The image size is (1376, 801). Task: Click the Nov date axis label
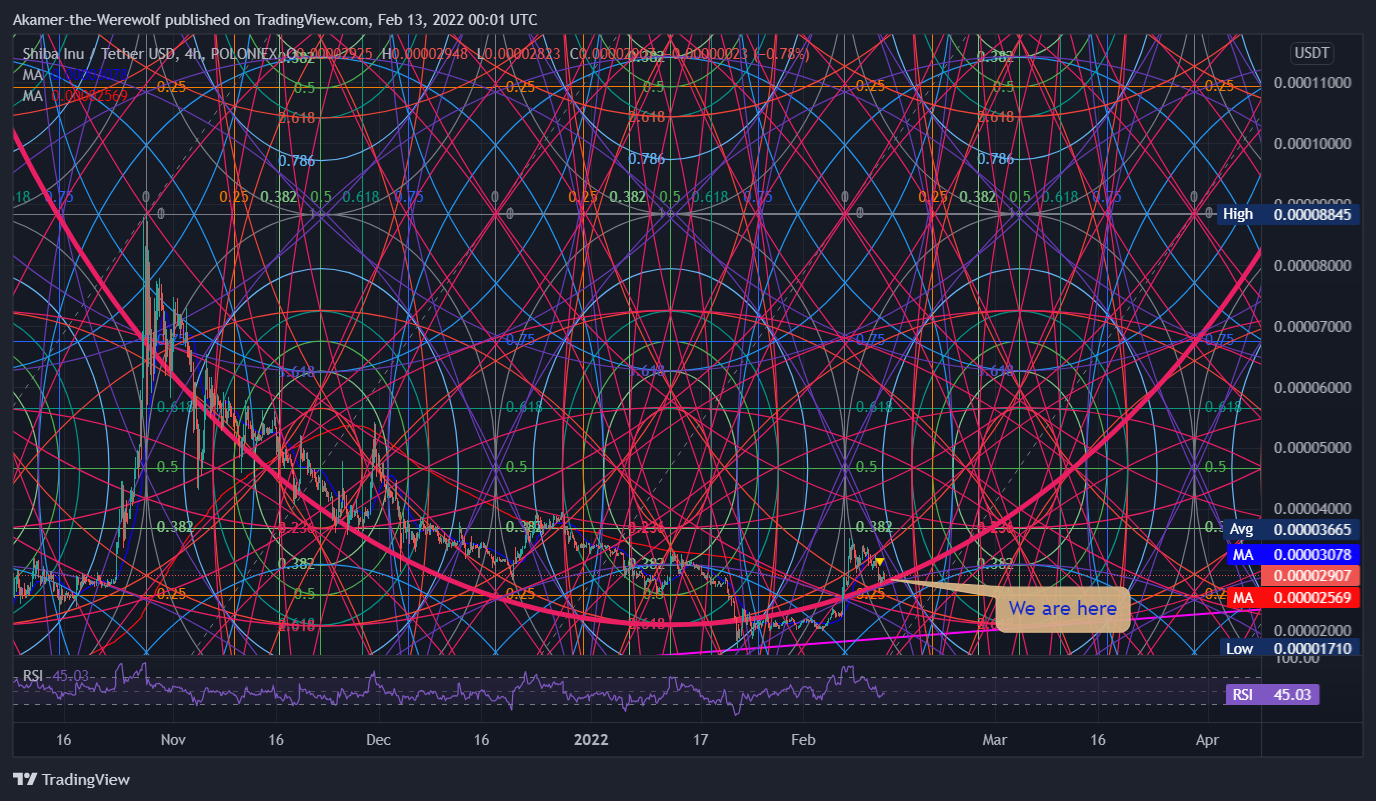173,740
